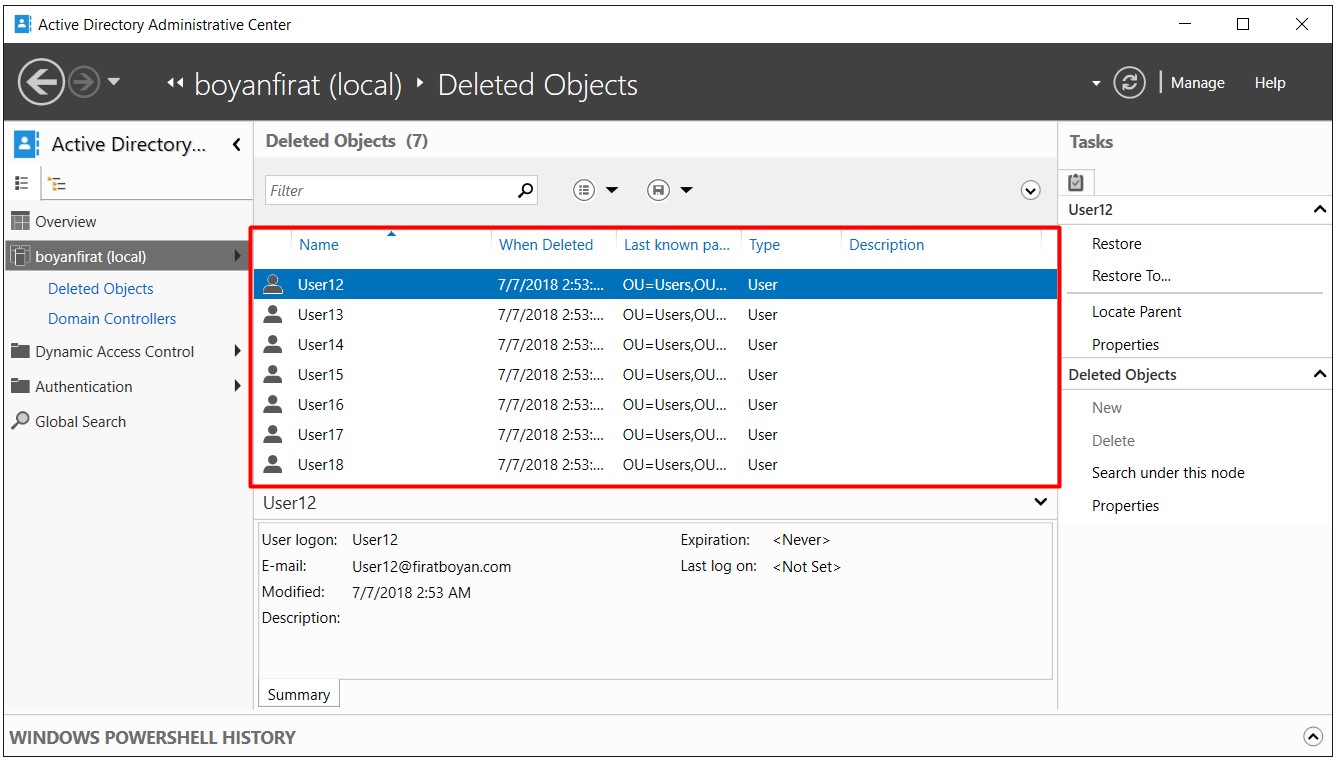This screenshot has width=1339, height=760.
Task: Open Properties under User12 tasks
Action: click(x=1126, y=345)
